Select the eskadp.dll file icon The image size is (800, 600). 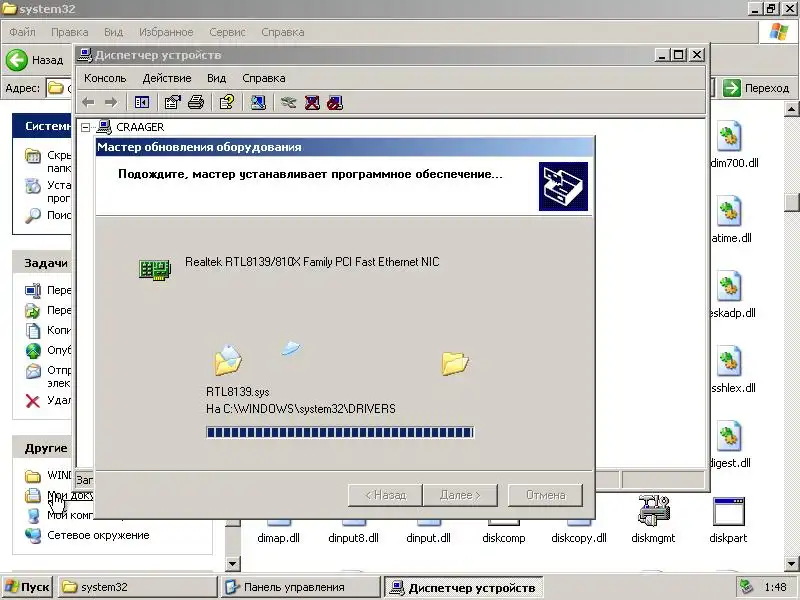tap(729, 286)
